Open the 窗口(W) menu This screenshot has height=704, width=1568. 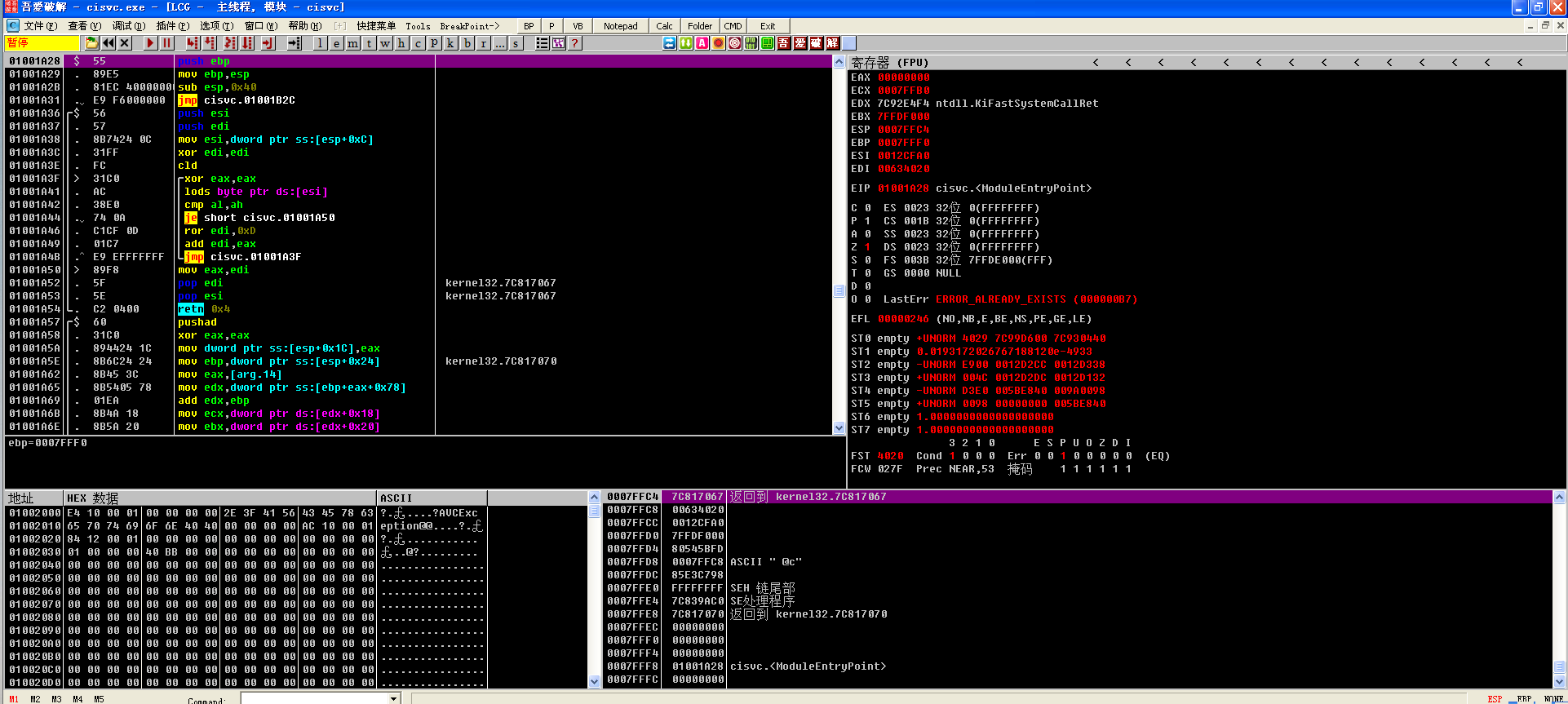point(261,26)
